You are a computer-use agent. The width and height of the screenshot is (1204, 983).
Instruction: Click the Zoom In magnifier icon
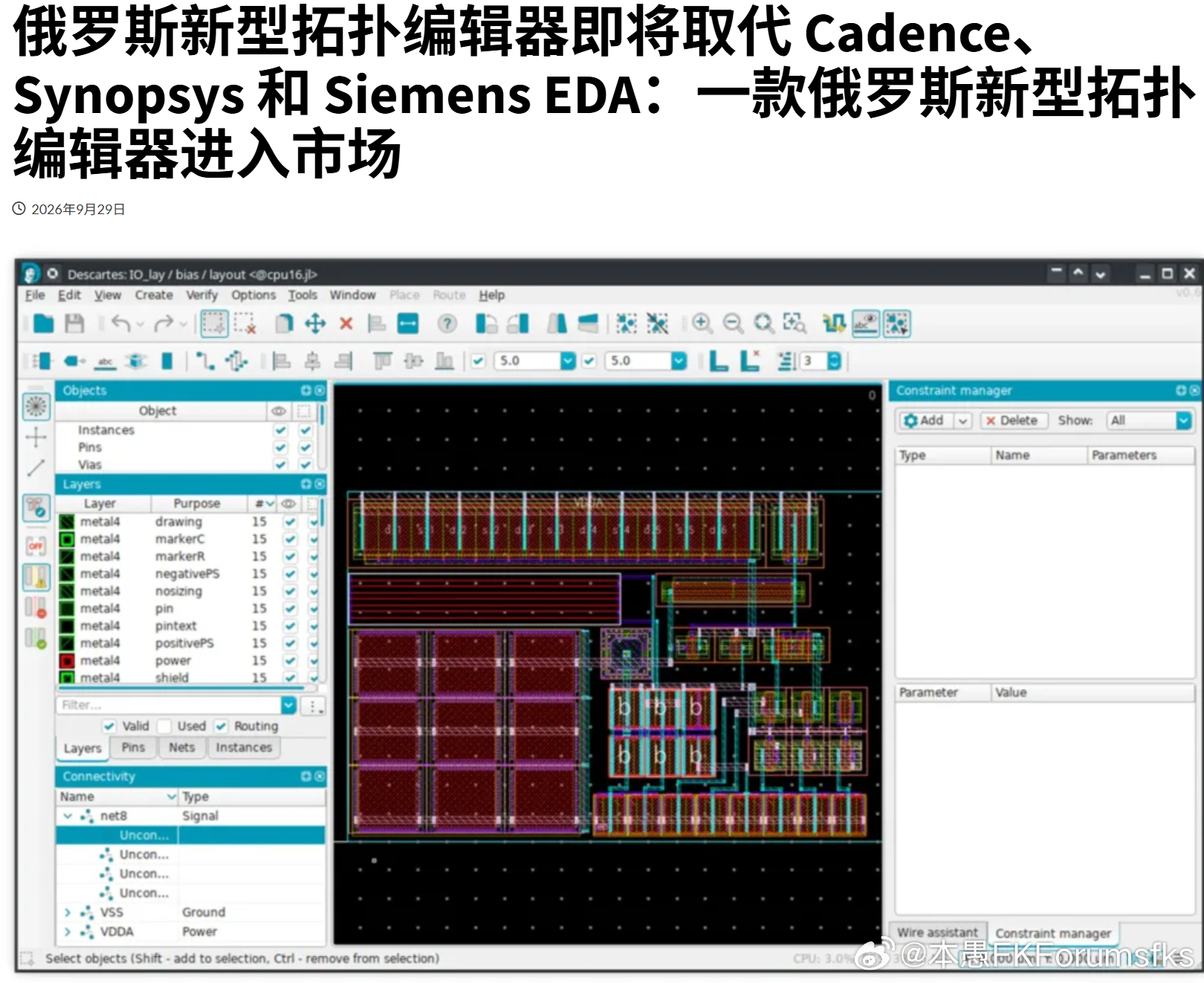[702, 323]
